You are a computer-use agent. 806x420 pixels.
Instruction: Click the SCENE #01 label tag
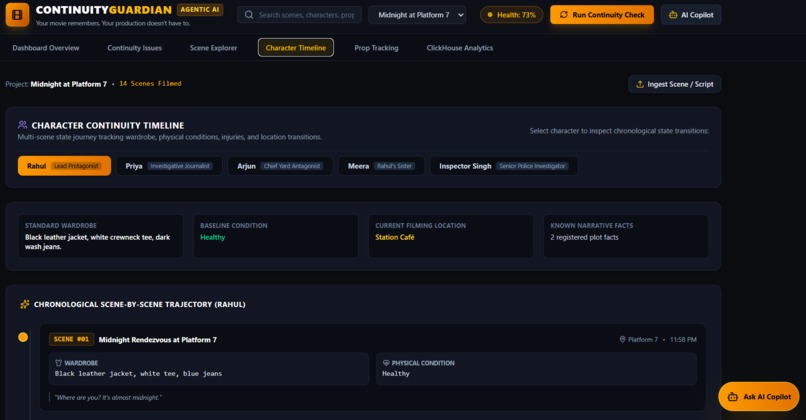click(71, 339)
